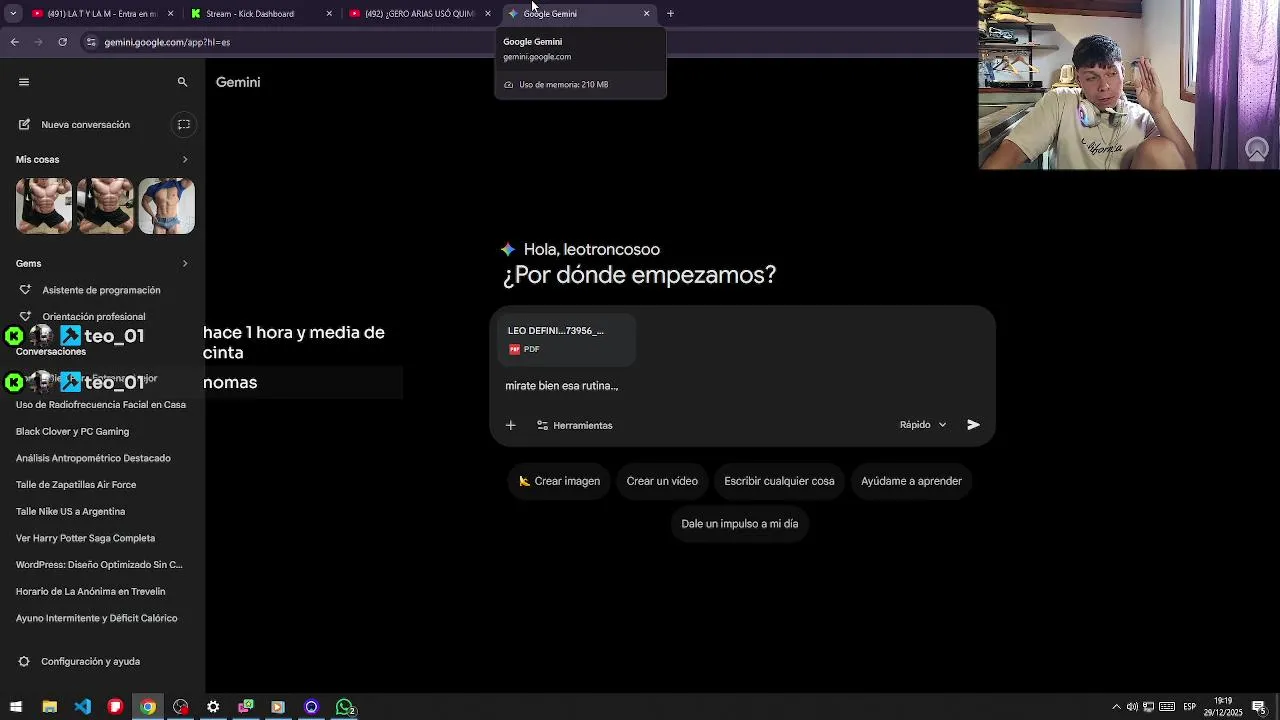Open temporary chat dashed-square icon
Screen dimensions: 1280x720
[x=184, y=124]
